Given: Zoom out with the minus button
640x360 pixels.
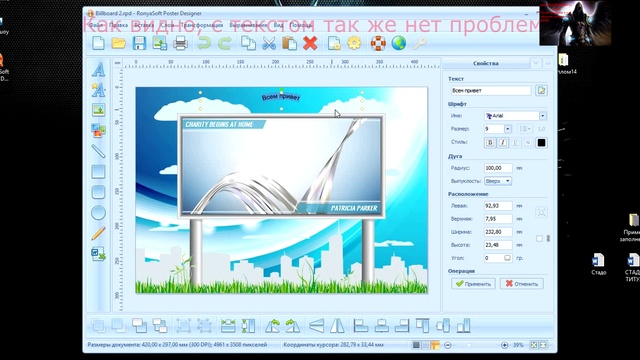Looking at the screenshot, I should pos(448,345).
